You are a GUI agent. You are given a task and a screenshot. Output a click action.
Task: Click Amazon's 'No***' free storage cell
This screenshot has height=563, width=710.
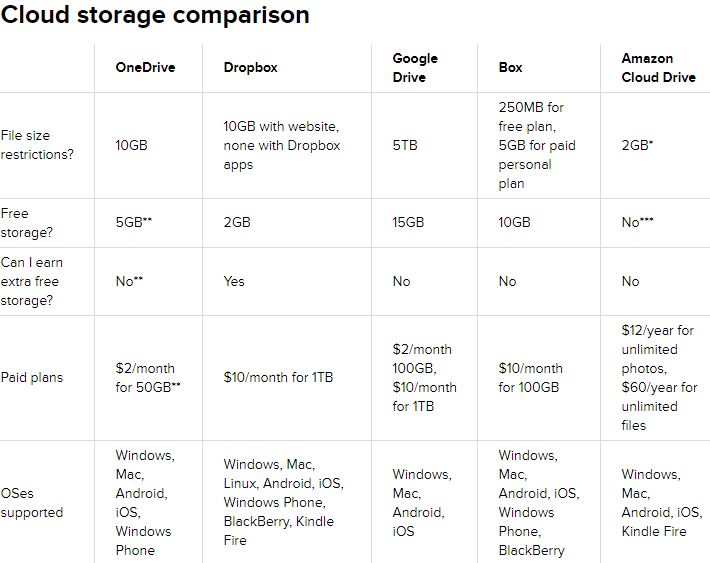pos(637,222)
